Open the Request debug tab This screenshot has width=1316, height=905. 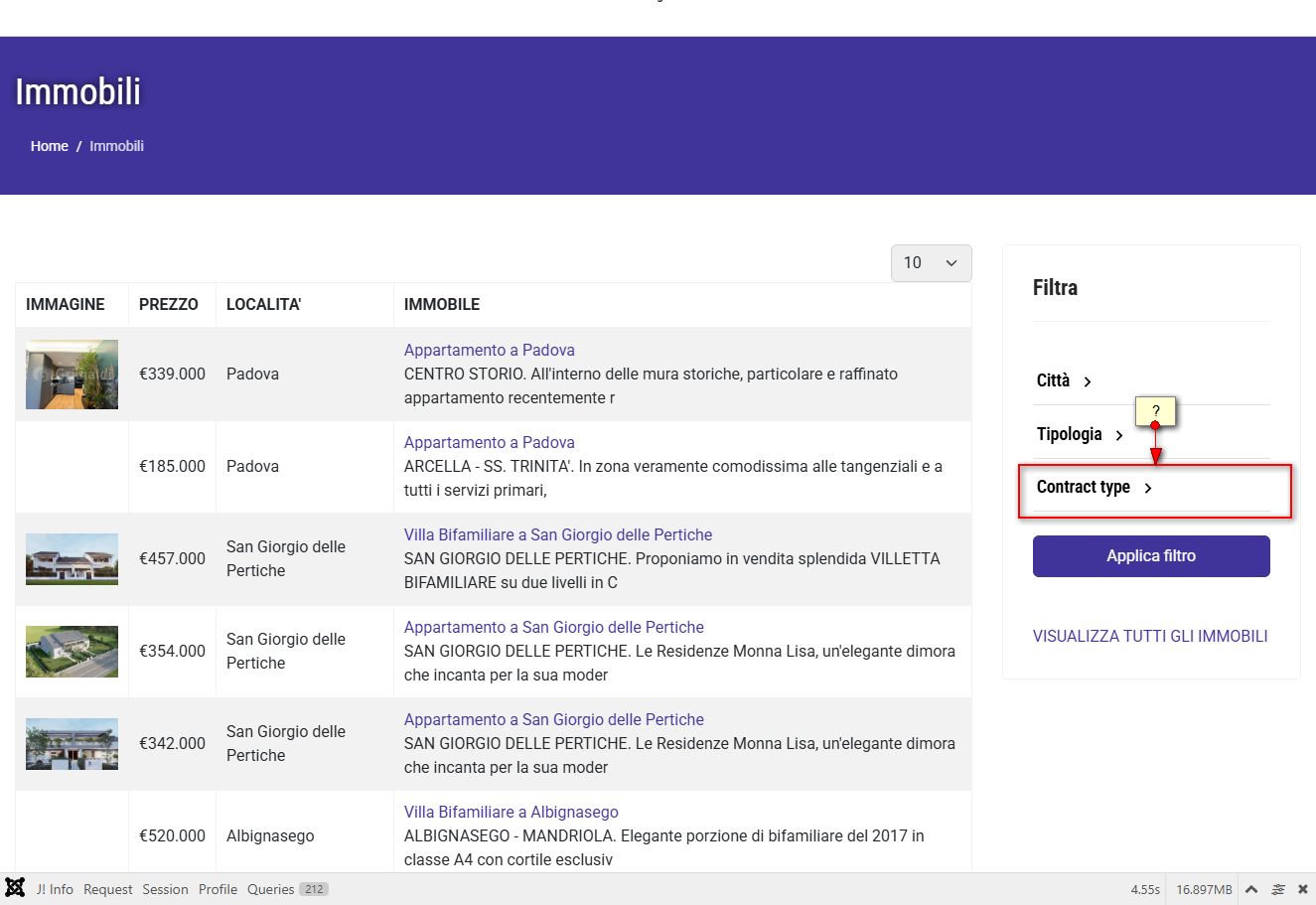pos(107,889)
